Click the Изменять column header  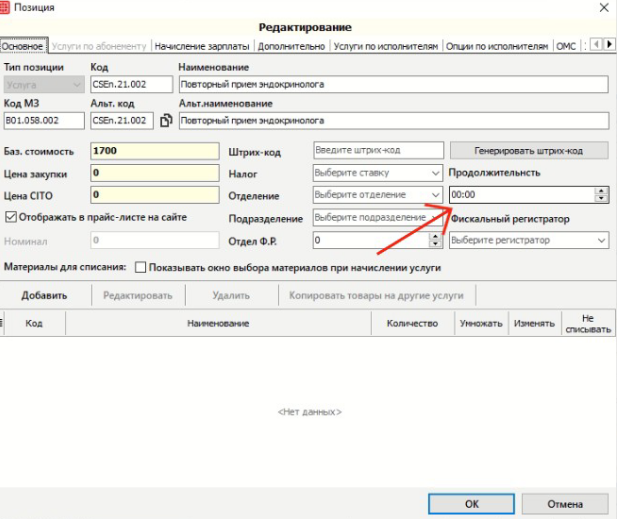534,323
